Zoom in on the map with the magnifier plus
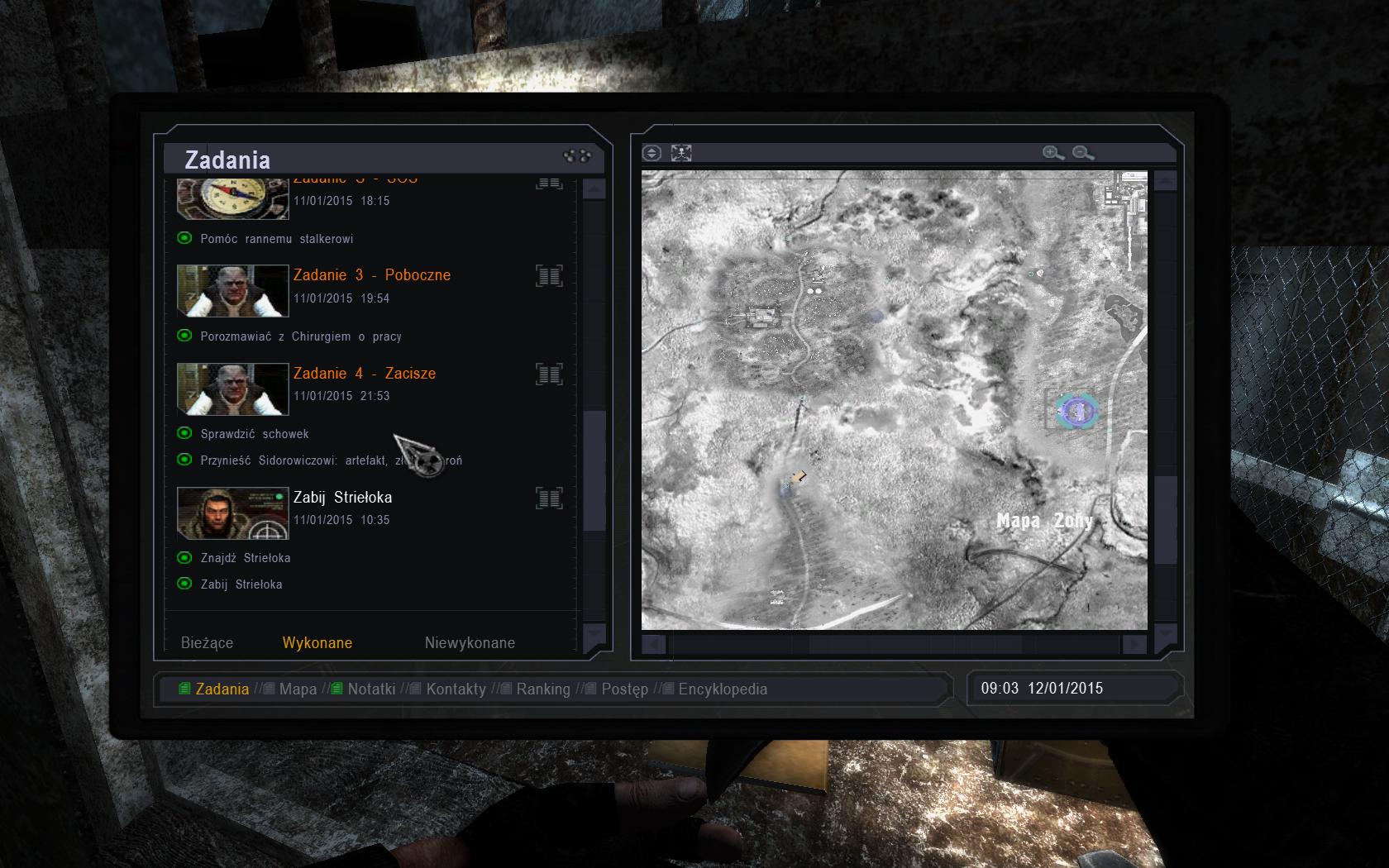The image size is (1389, 868). pos(1053,153)
